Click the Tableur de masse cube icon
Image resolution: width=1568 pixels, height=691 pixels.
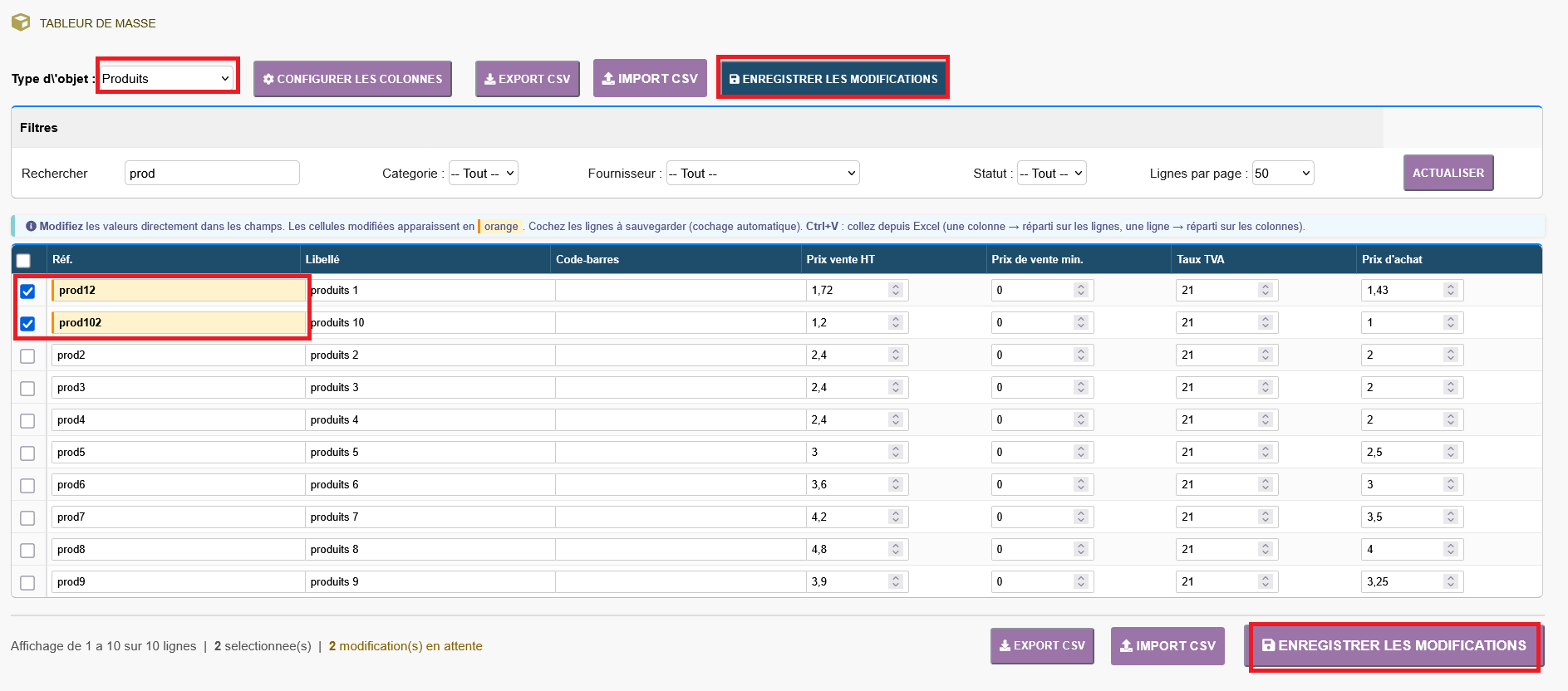click(21, 22)
